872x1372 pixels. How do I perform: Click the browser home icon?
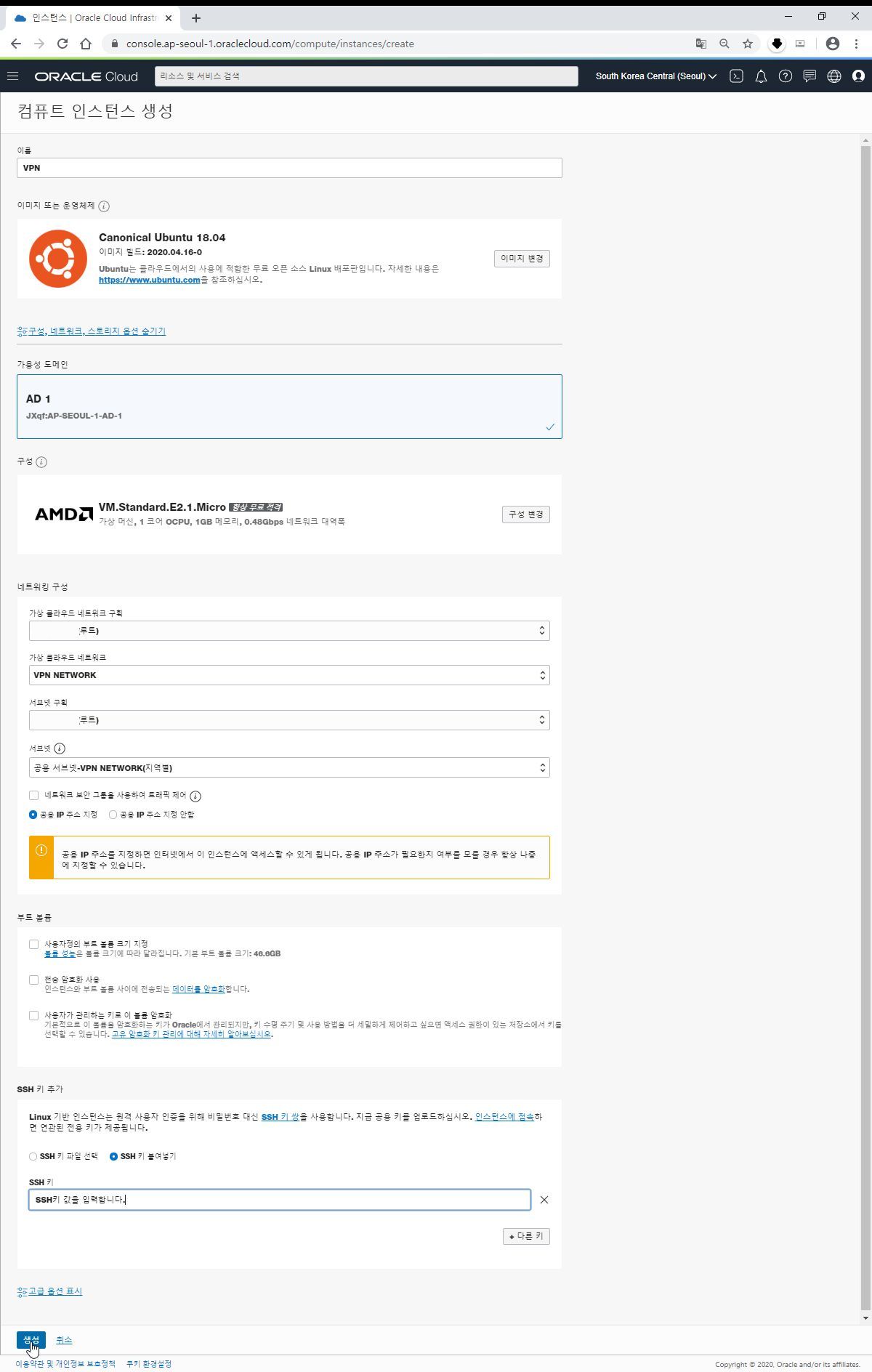click(x=86, y=44)
